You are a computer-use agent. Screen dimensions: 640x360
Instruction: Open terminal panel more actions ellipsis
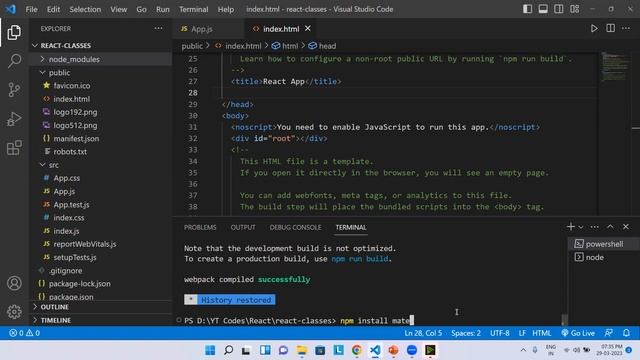[x=594, y=227]
